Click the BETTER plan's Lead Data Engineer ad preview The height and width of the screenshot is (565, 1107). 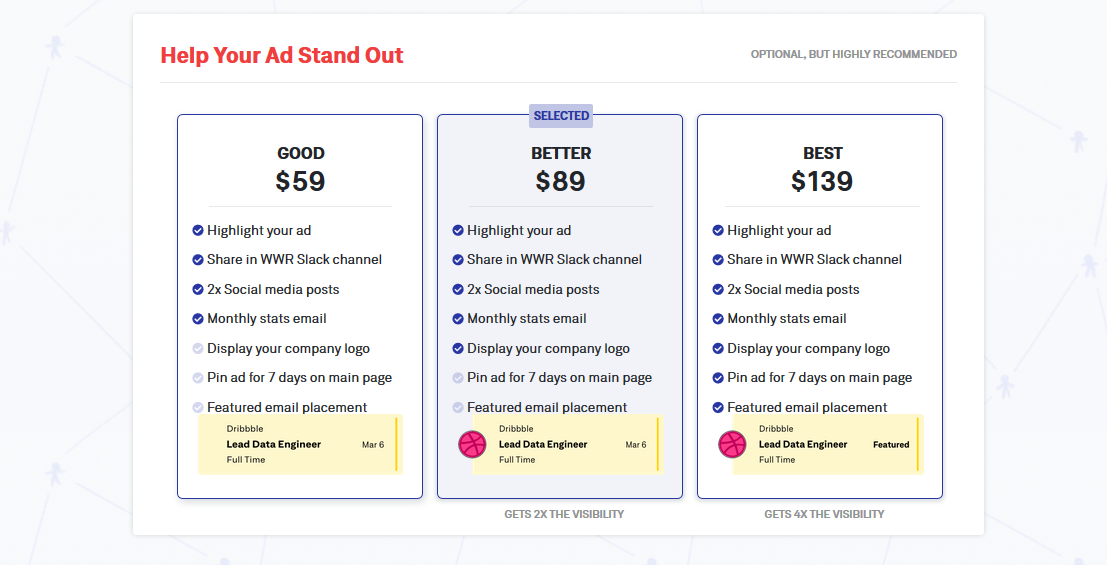(565, 444)
